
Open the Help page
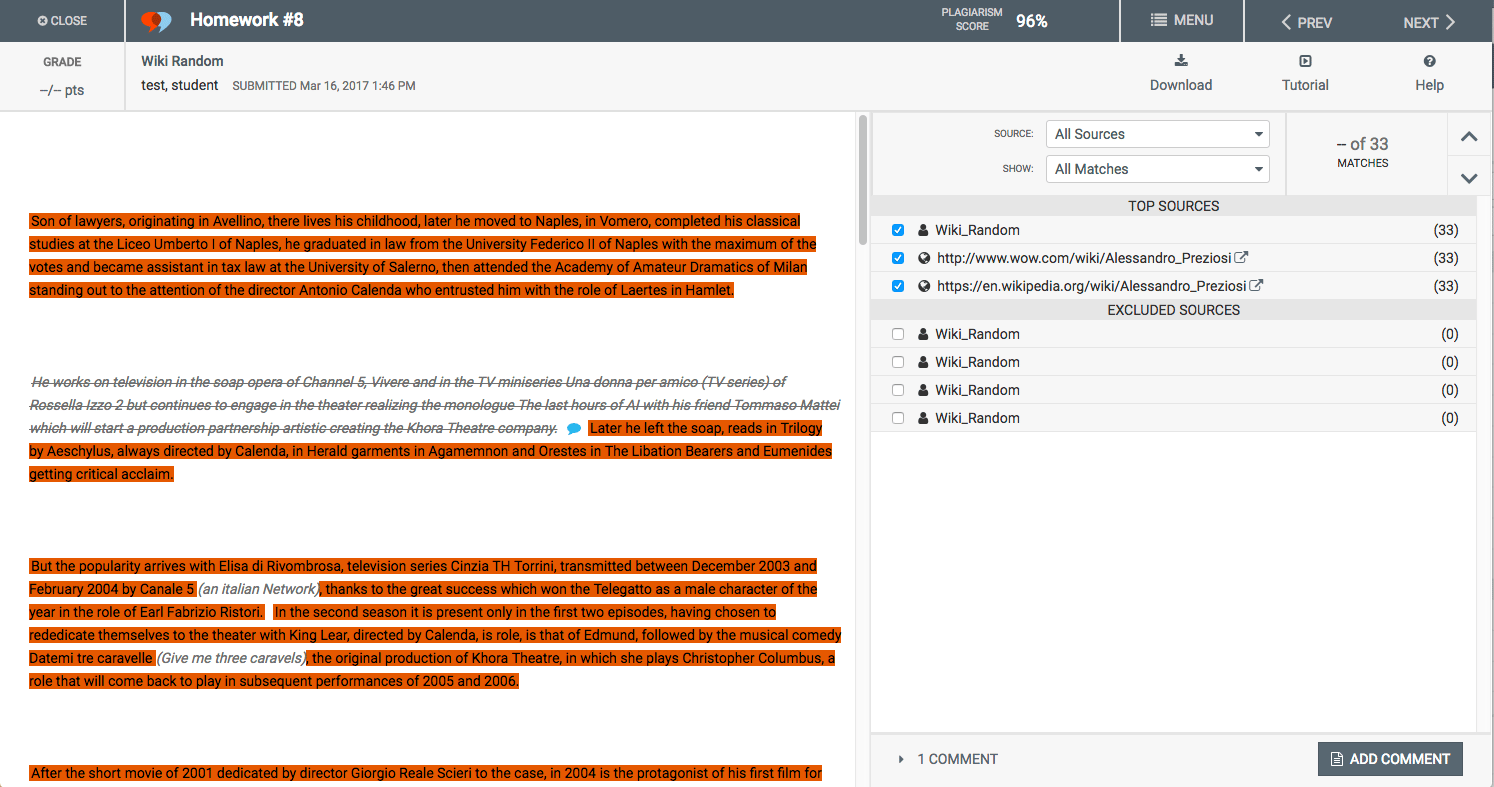click(1429, 74)
